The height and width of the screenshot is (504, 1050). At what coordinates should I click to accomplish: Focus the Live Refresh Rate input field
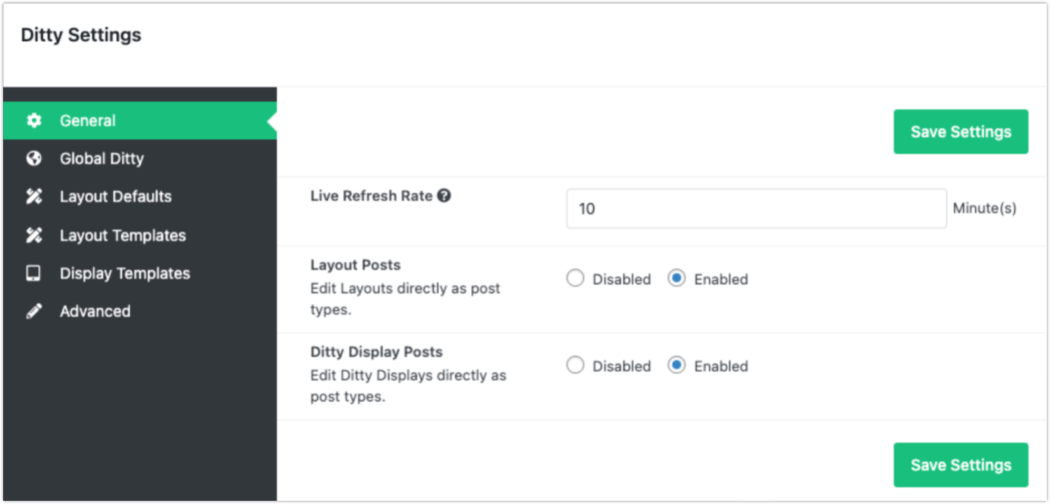(x=757, y=209)
